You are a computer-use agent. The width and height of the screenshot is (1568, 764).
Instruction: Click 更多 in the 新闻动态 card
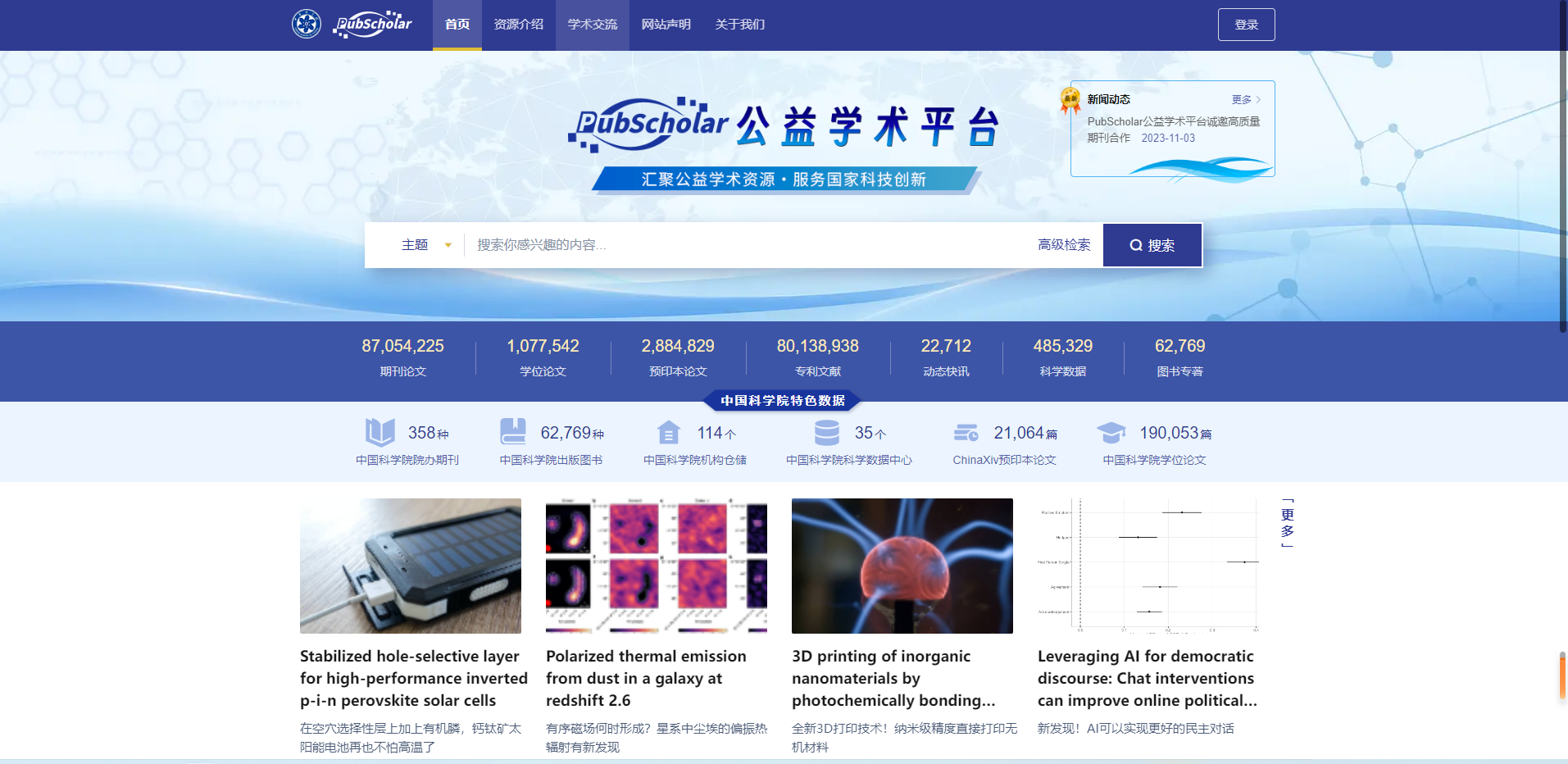(x=1241, y=99)
